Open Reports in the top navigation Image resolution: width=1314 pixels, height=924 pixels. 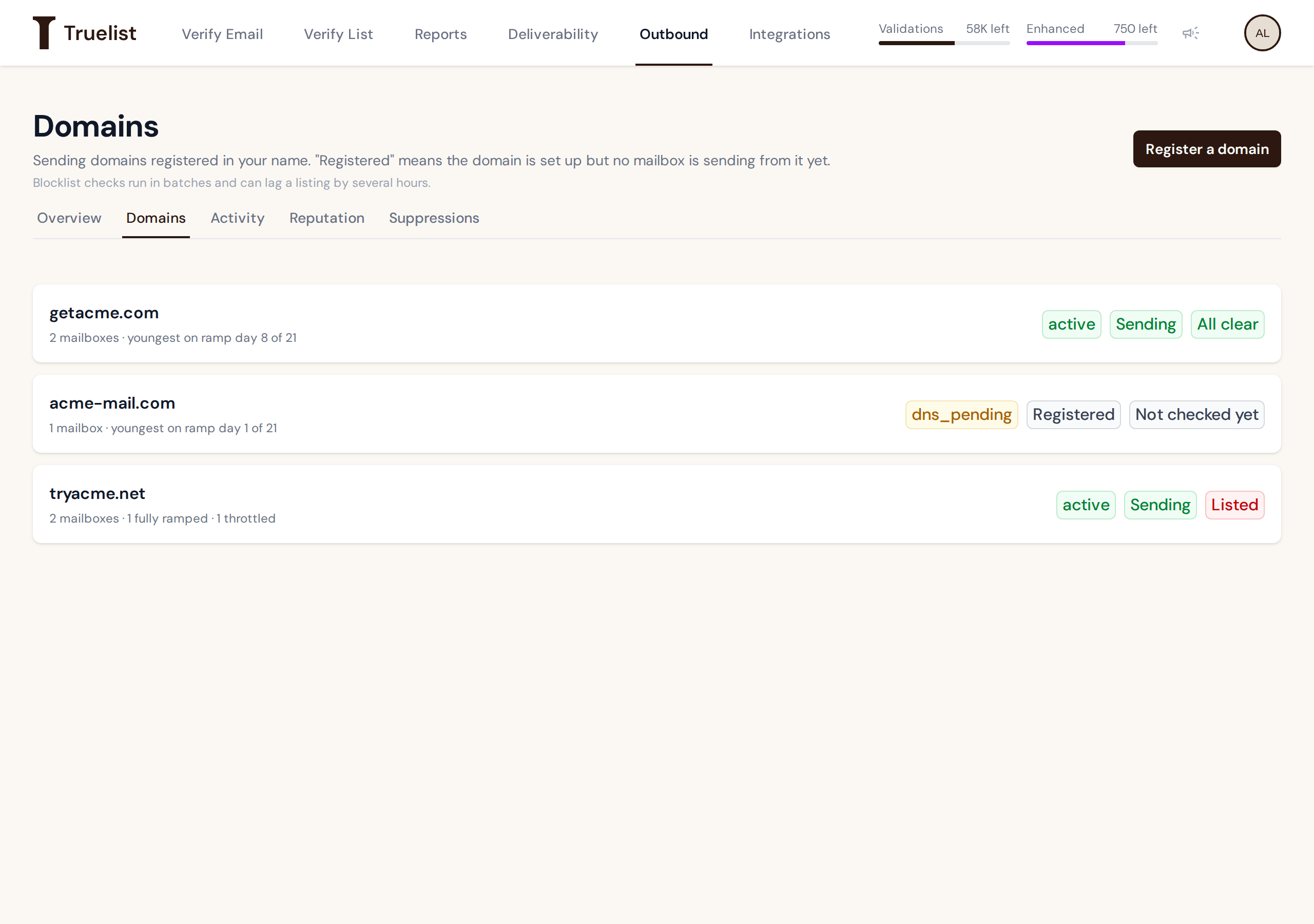[441, 34]
